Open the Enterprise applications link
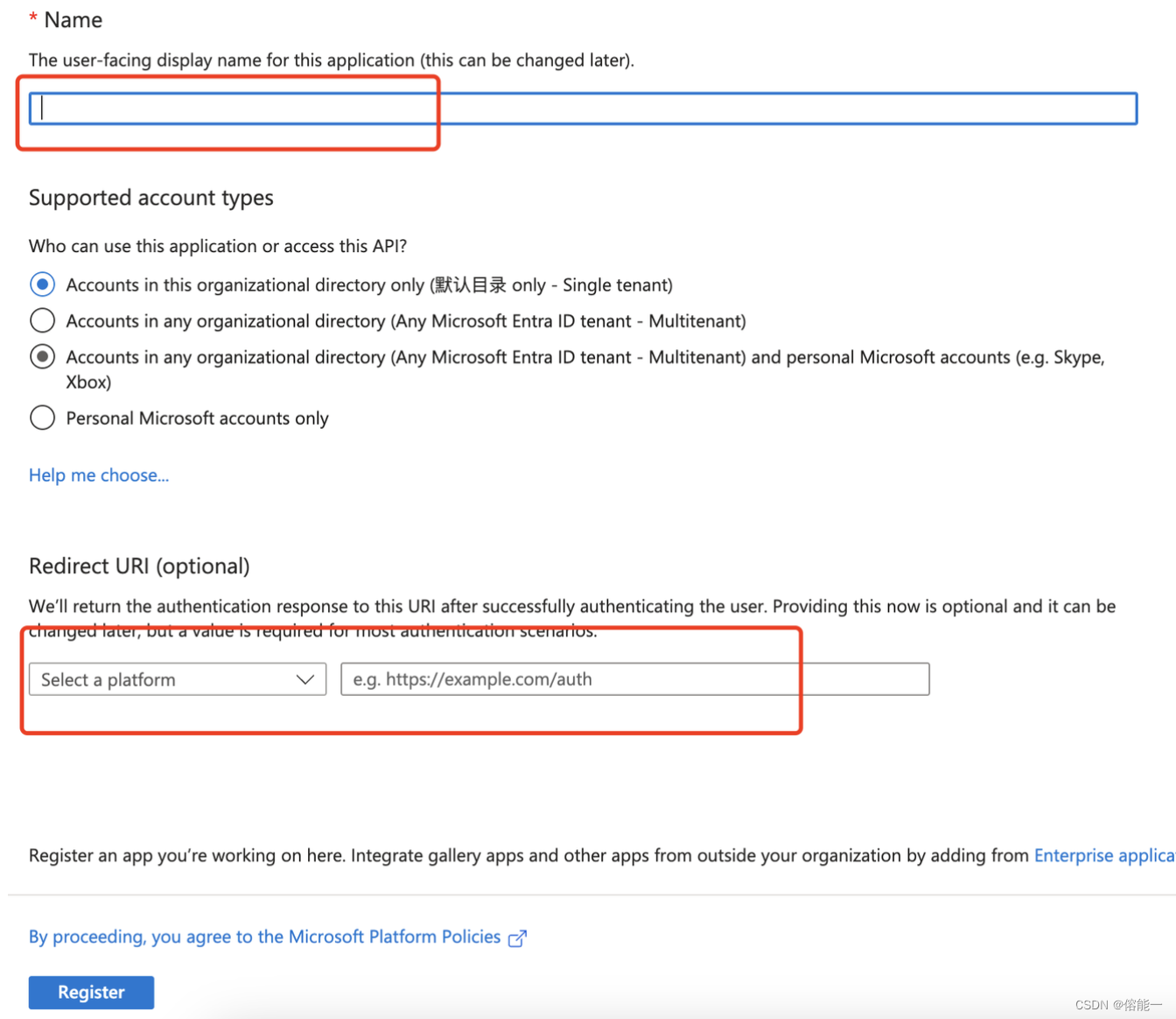The width and height of the screenshot is (1176, 1019). (x=1104, y=855)
